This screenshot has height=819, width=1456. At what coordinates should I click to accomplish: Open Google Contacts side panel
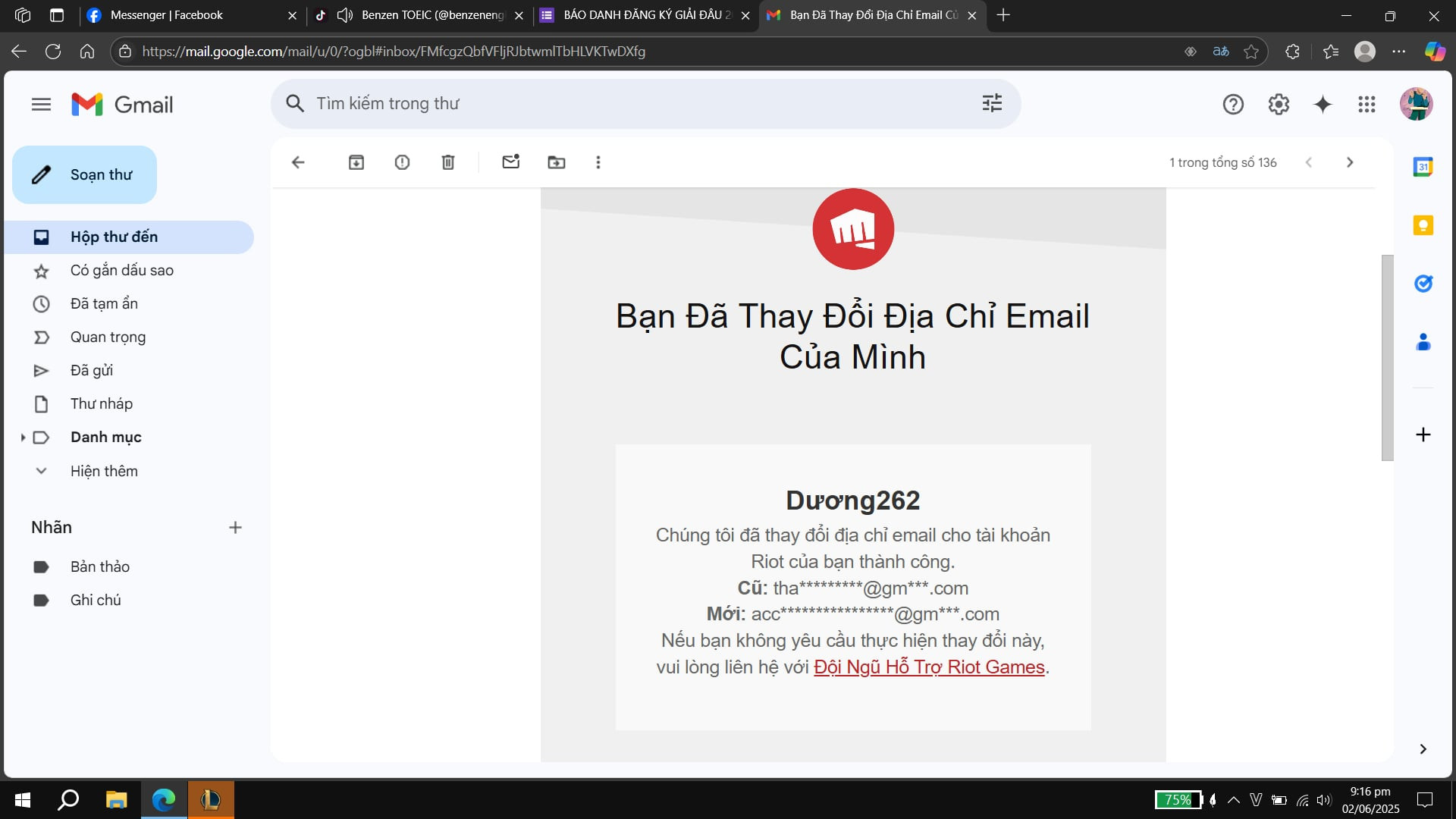click(1423, 342)
